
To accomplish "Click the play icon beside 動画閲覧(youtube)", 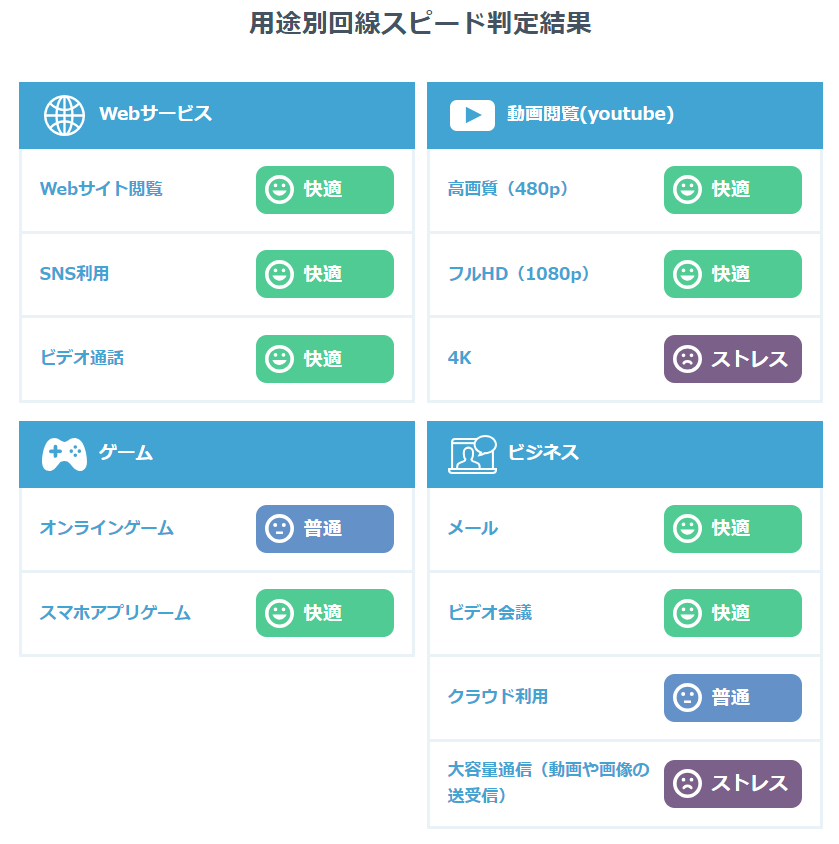I will (472, 115).
